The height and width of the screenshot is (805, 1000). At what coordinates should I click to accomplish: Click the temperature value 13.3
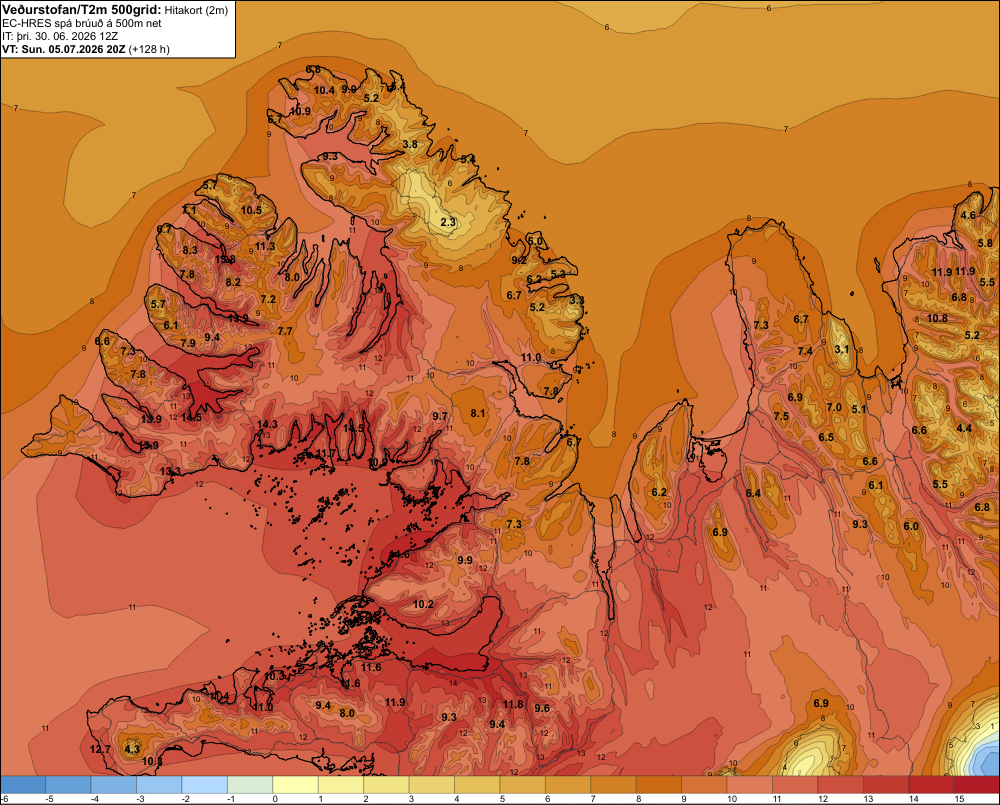pos(170,471)
